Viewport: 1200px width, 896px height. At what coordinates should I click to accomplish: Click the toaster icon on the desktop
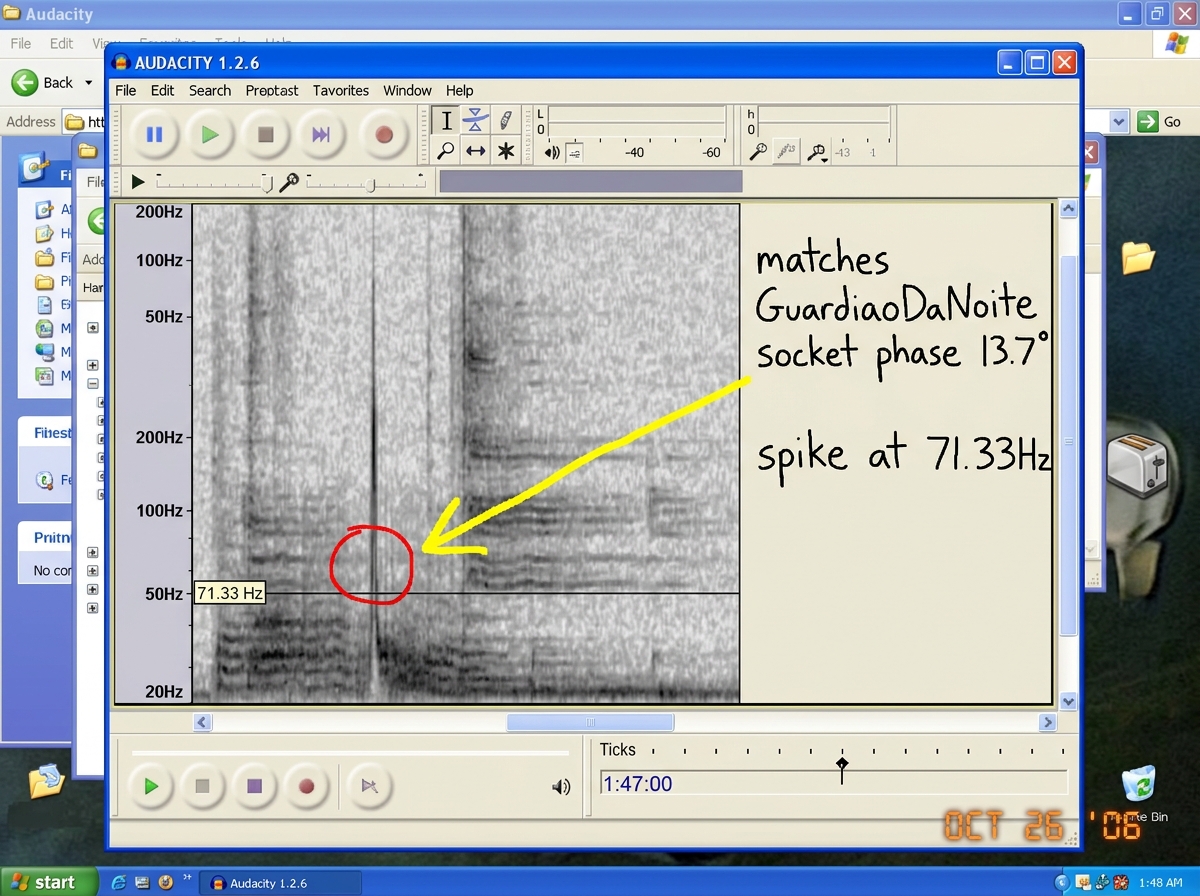[1139, 466]
